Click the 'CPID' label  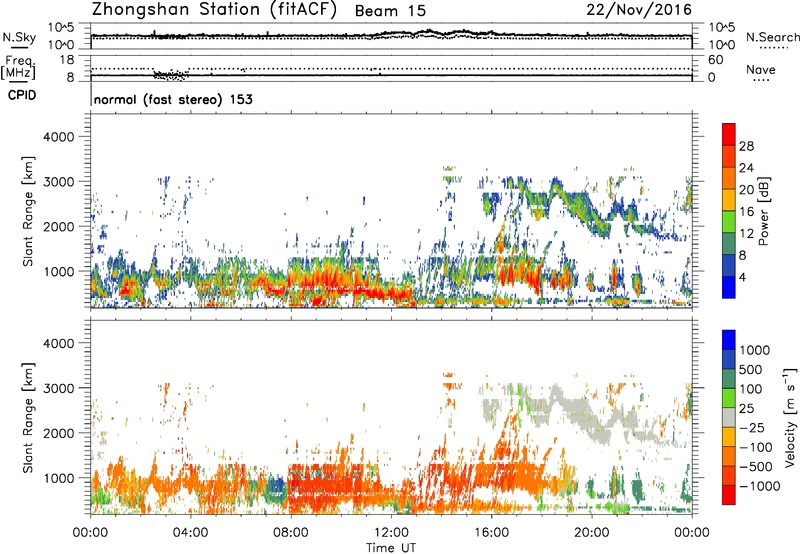(x=22, y=95)
